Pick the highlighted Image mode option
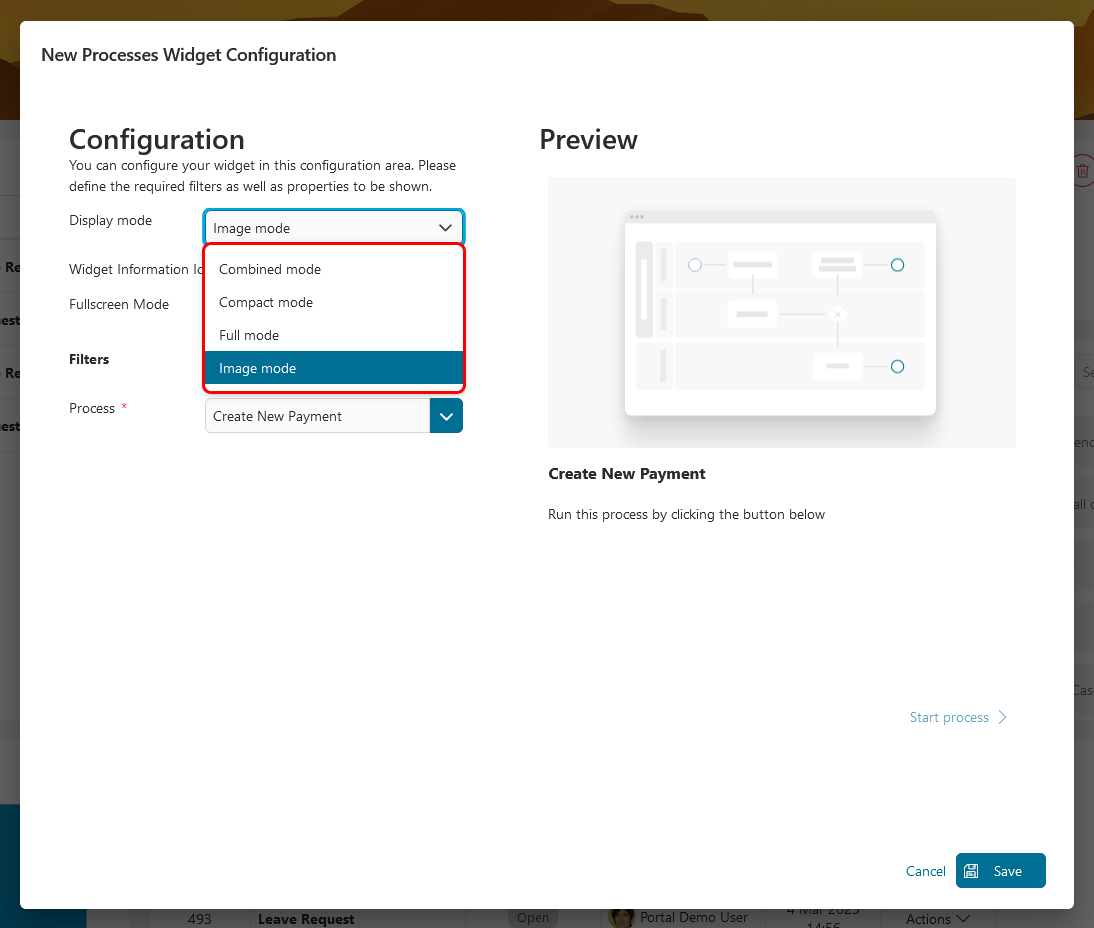Screen dimensions: 1094x928 click(334, 368)
